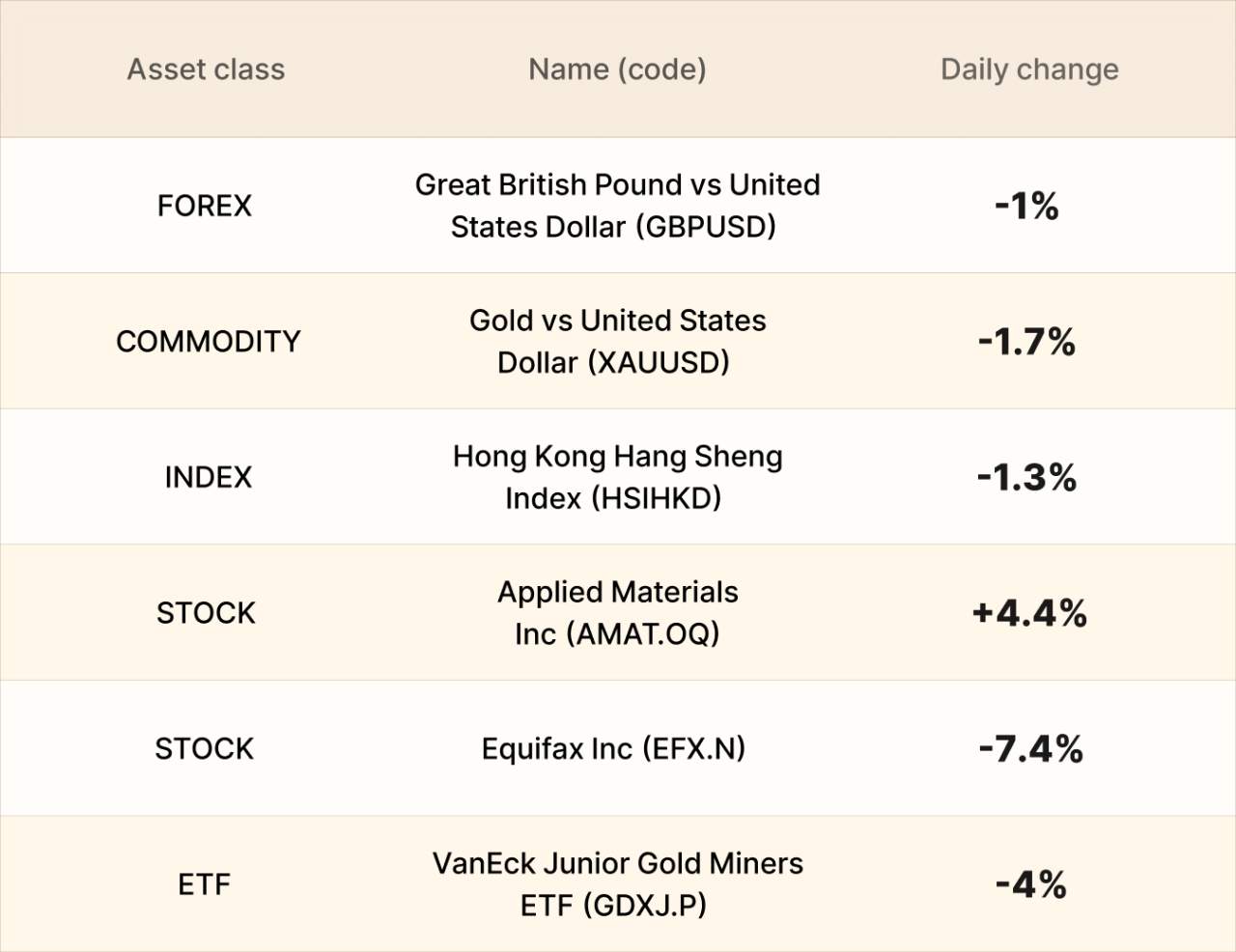
Task: Select the INDEX asset class cell
Action: [209, 477]
